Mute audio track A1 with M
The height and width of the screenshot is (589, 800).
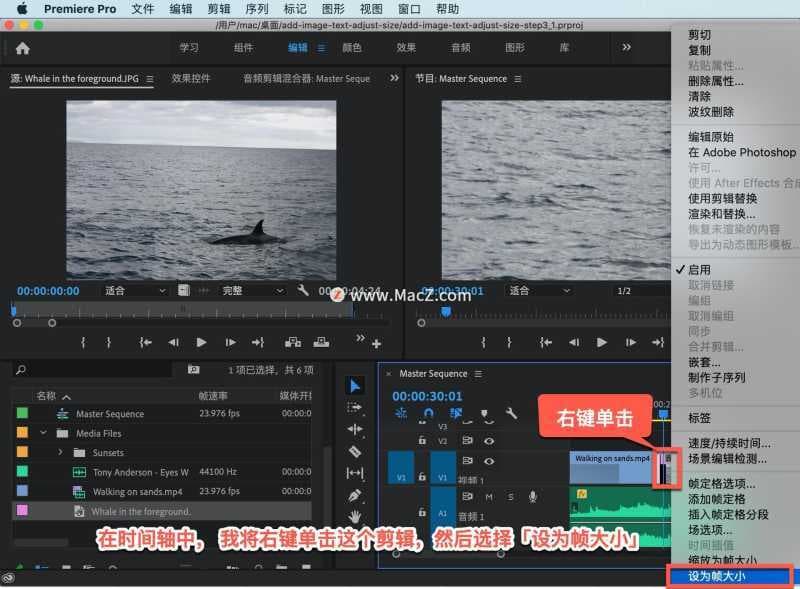tap(490, 497)
